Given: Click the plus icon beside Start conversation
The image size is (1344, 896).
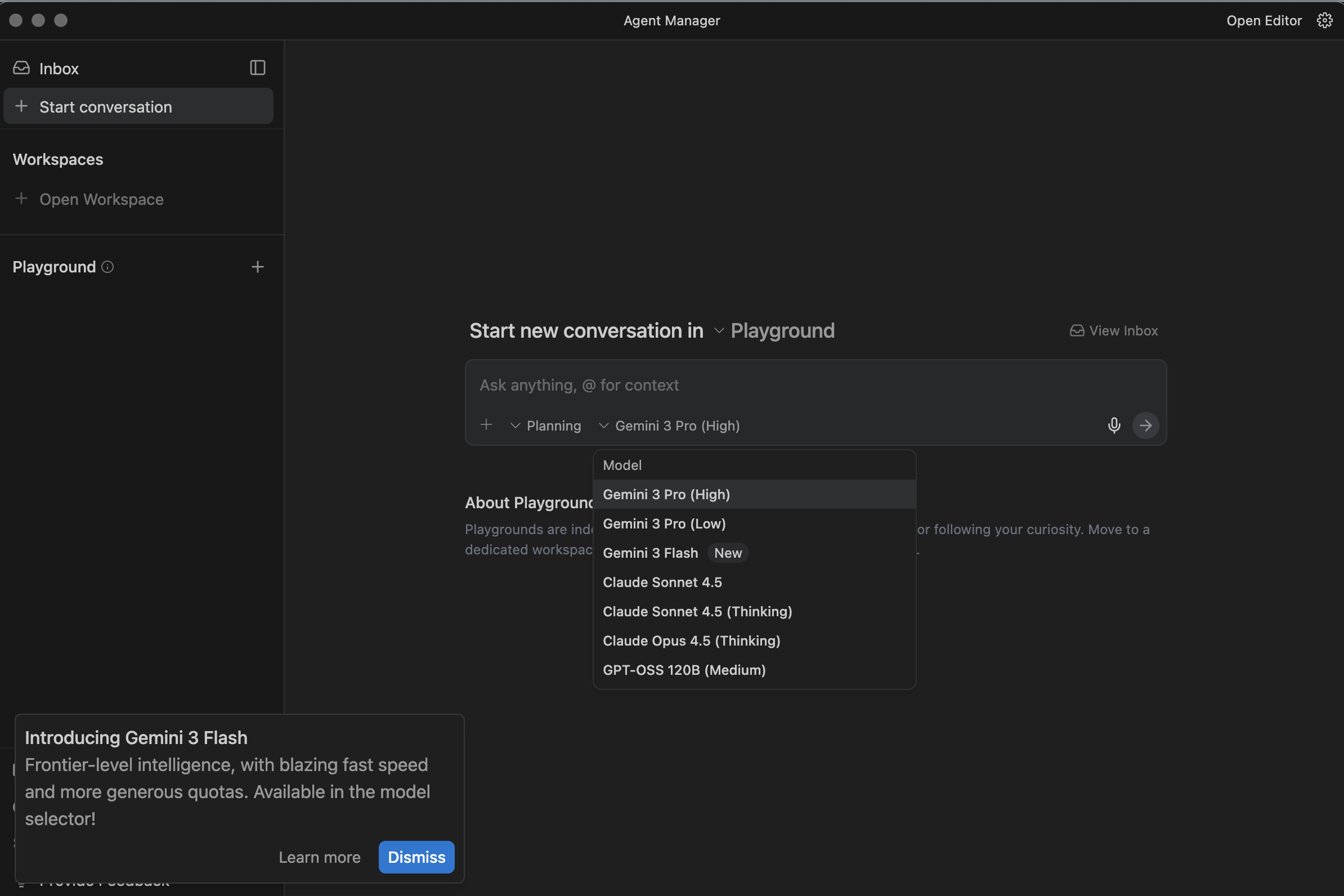Looking at the screenshot, I should pyautogui.click(x=21, y=106).
